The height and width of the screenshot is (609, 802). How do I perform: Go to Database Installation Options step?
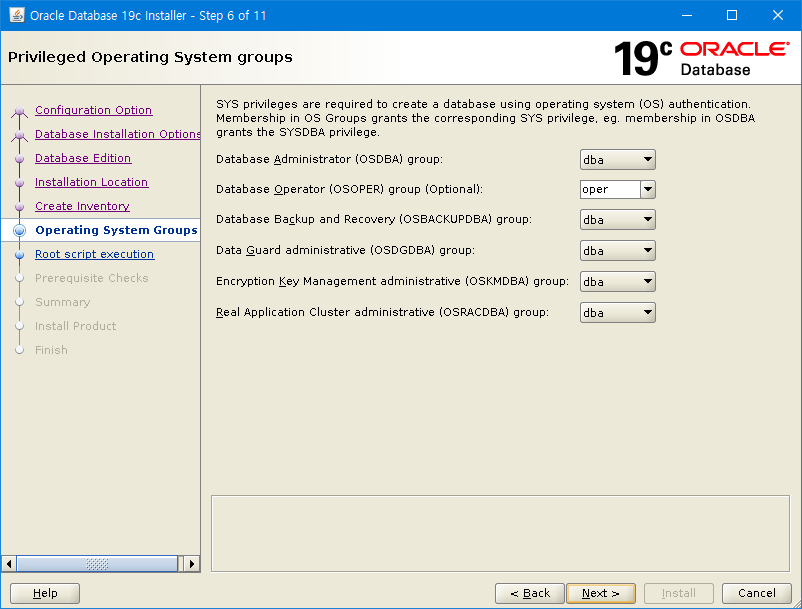click(x=117, y=134)
